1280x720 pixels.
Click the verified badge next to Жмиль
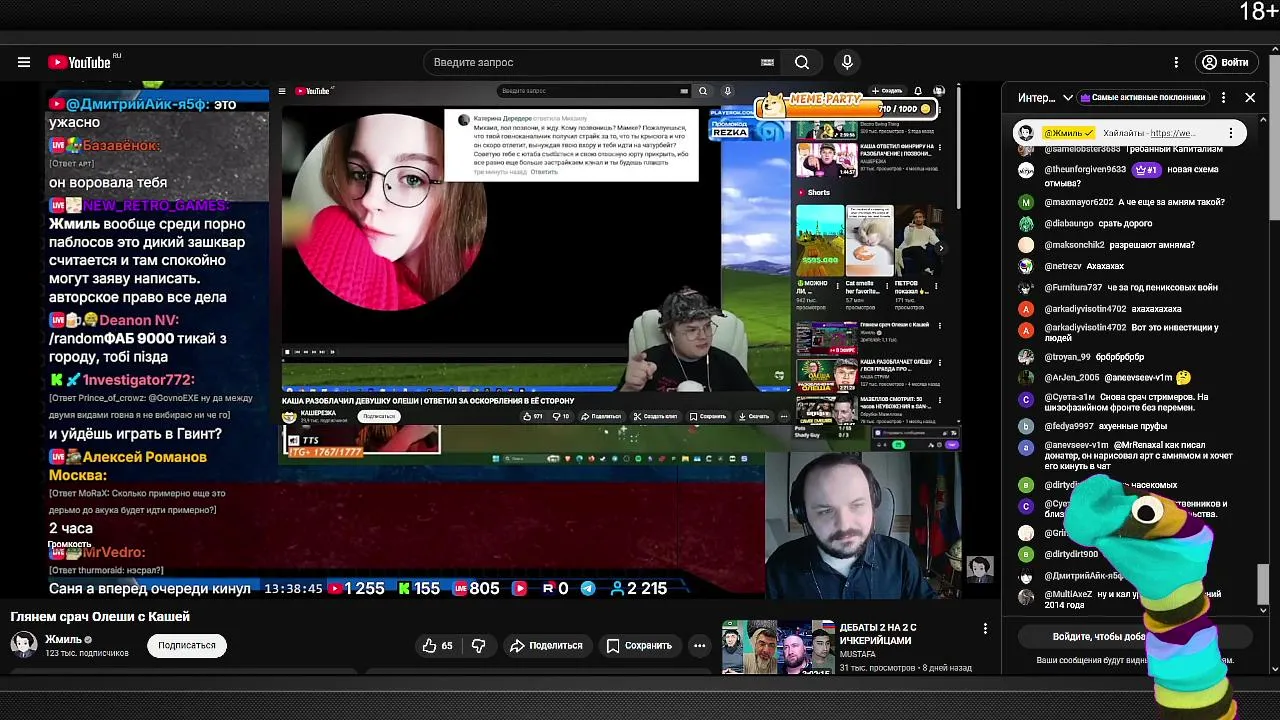point(88,640)
